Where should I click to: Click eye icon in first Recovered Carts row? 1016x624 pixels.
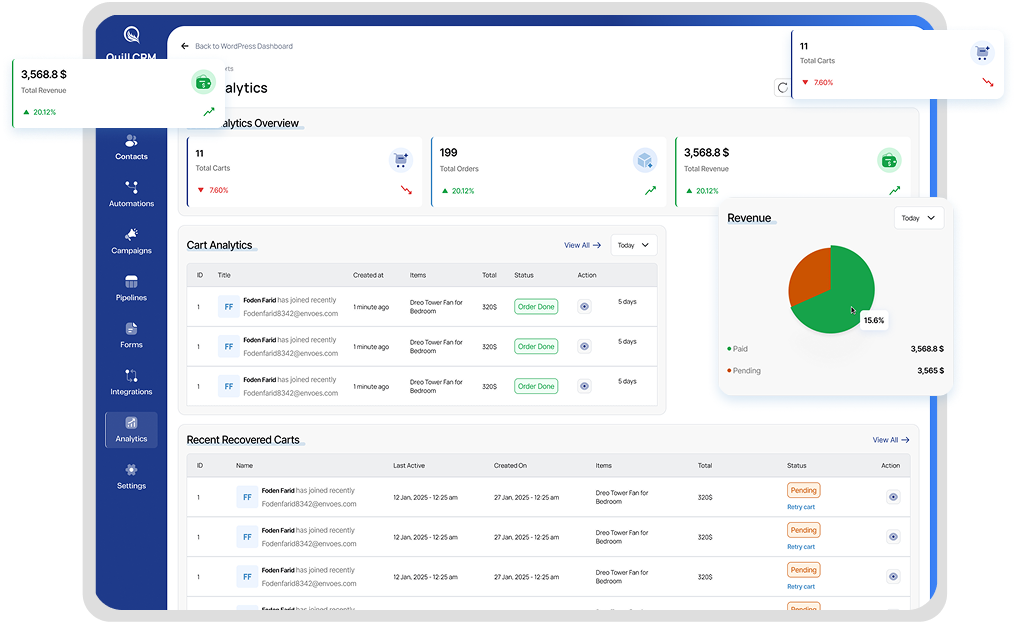click(x=893, y=497)
